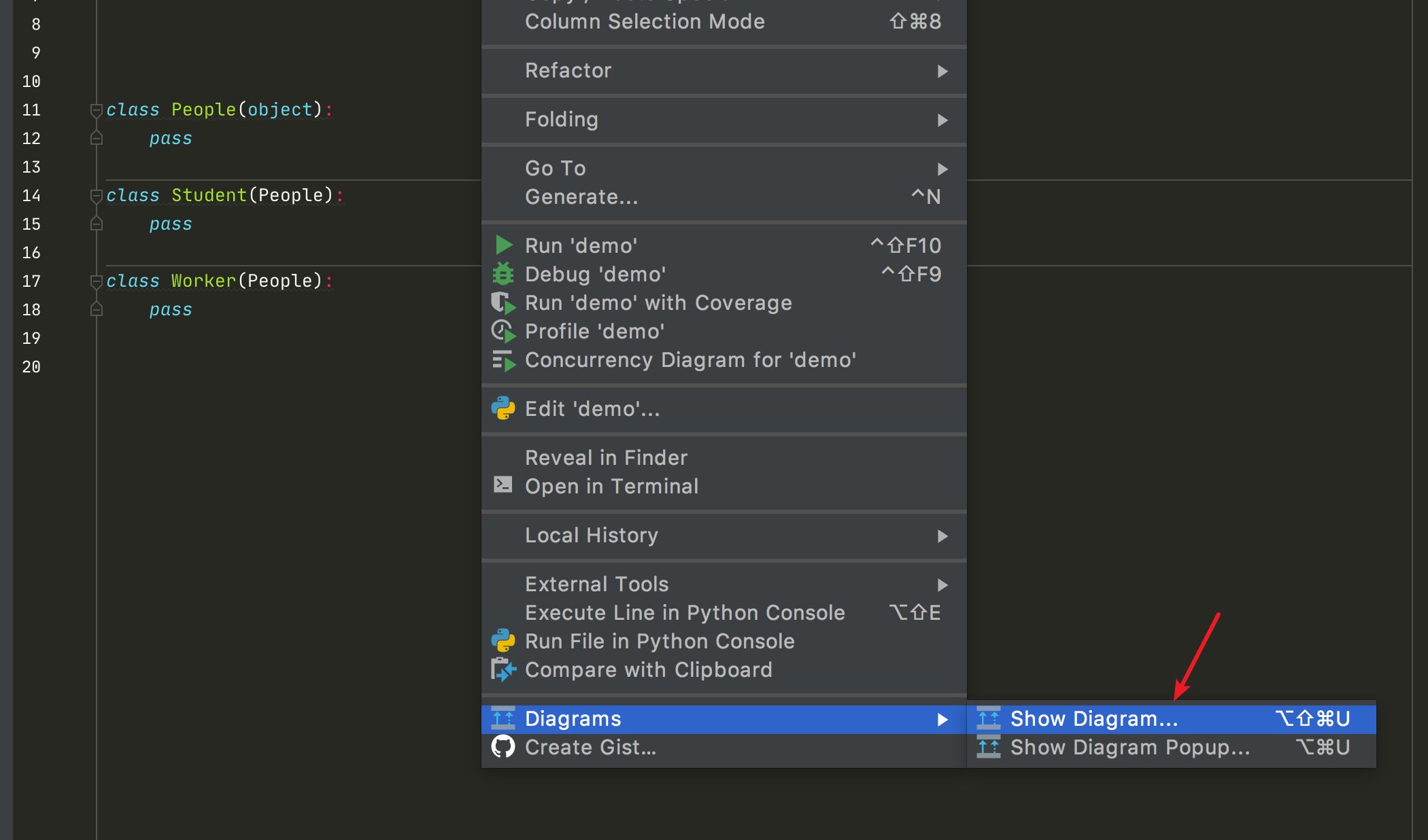Image resolution: width=1428 pixels, height=840 pixels.
Task: Click line number 20 in the gutter
Action: 31,367
